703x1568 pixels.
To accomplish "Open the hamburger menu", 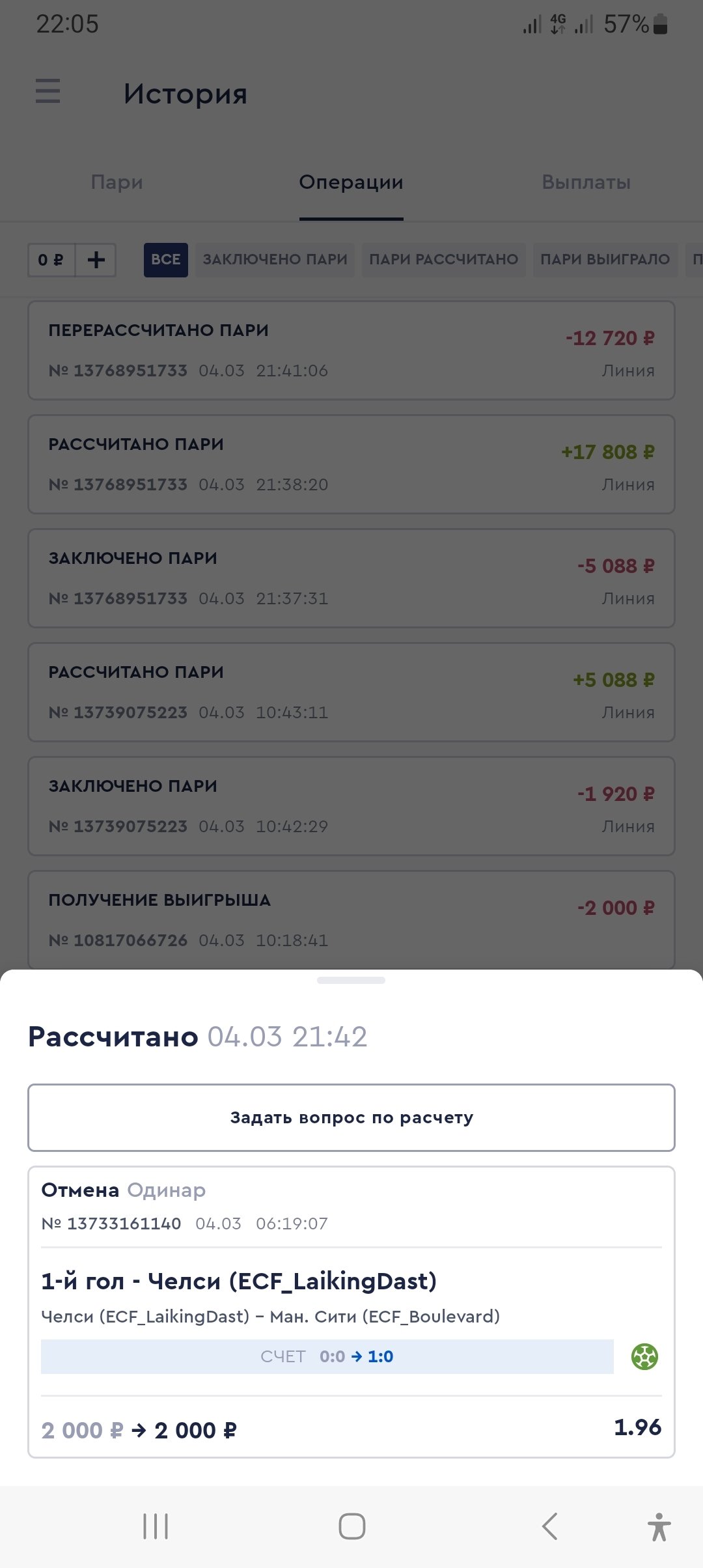I will tap(48, 91).
